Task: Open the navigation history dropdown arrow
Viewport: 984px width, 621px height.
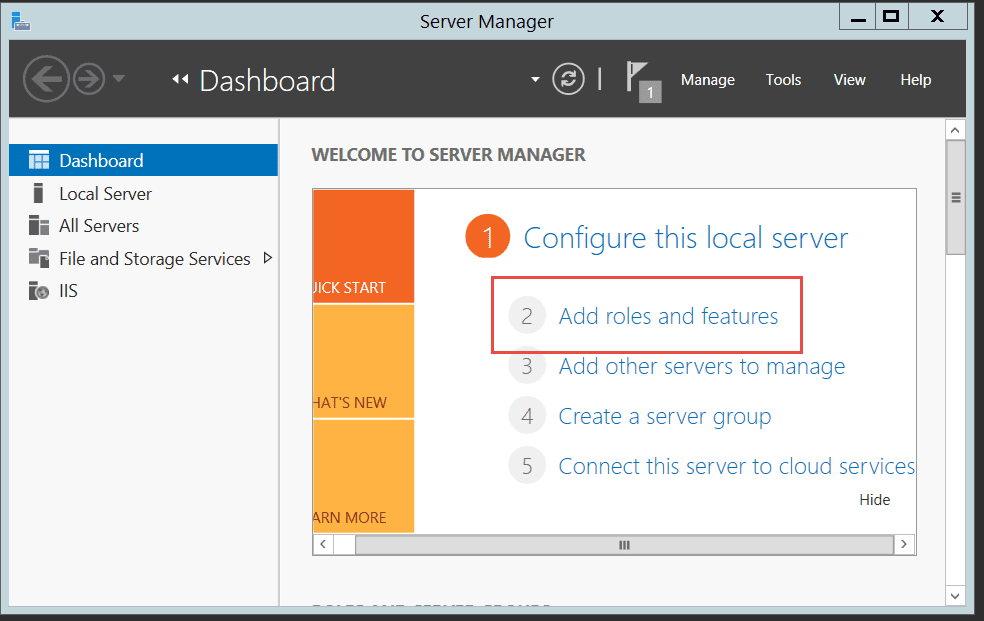Action: (119, 79)
